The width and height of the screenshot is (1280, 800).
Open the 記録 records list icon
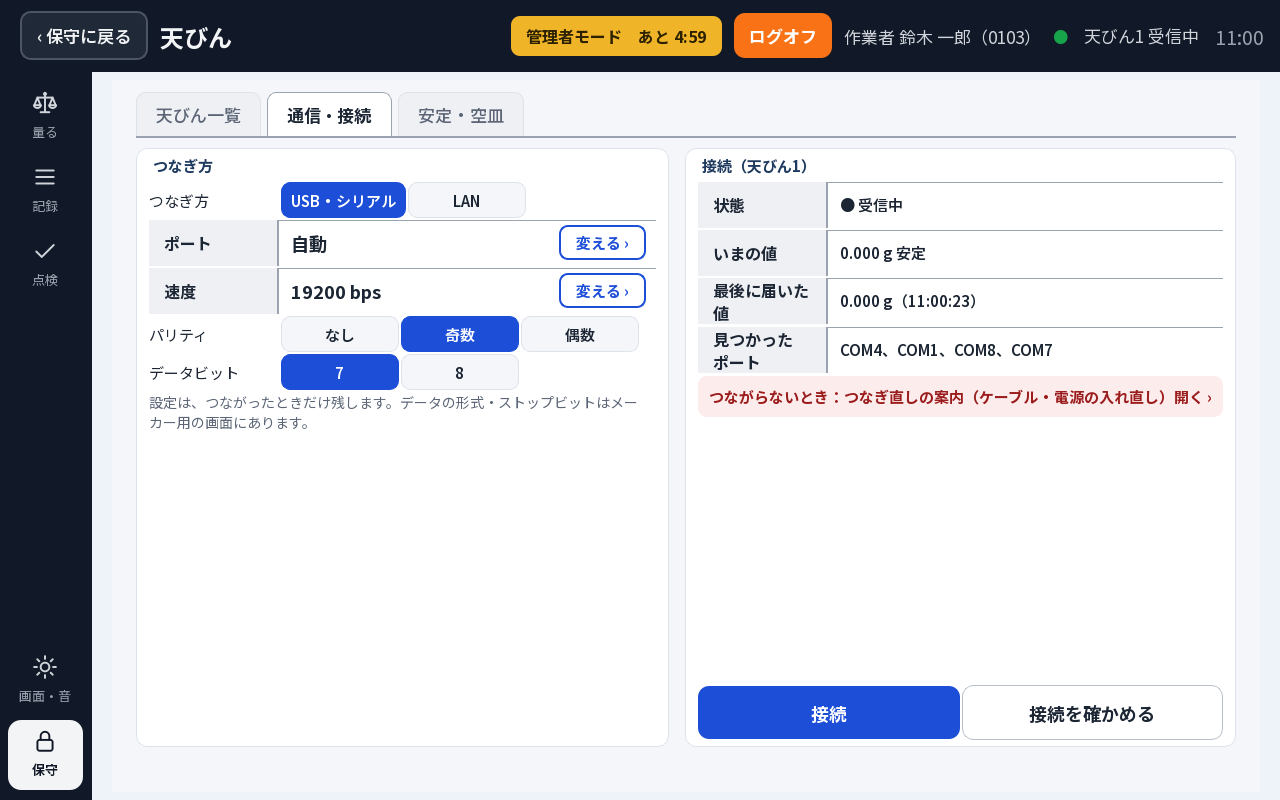45,177
